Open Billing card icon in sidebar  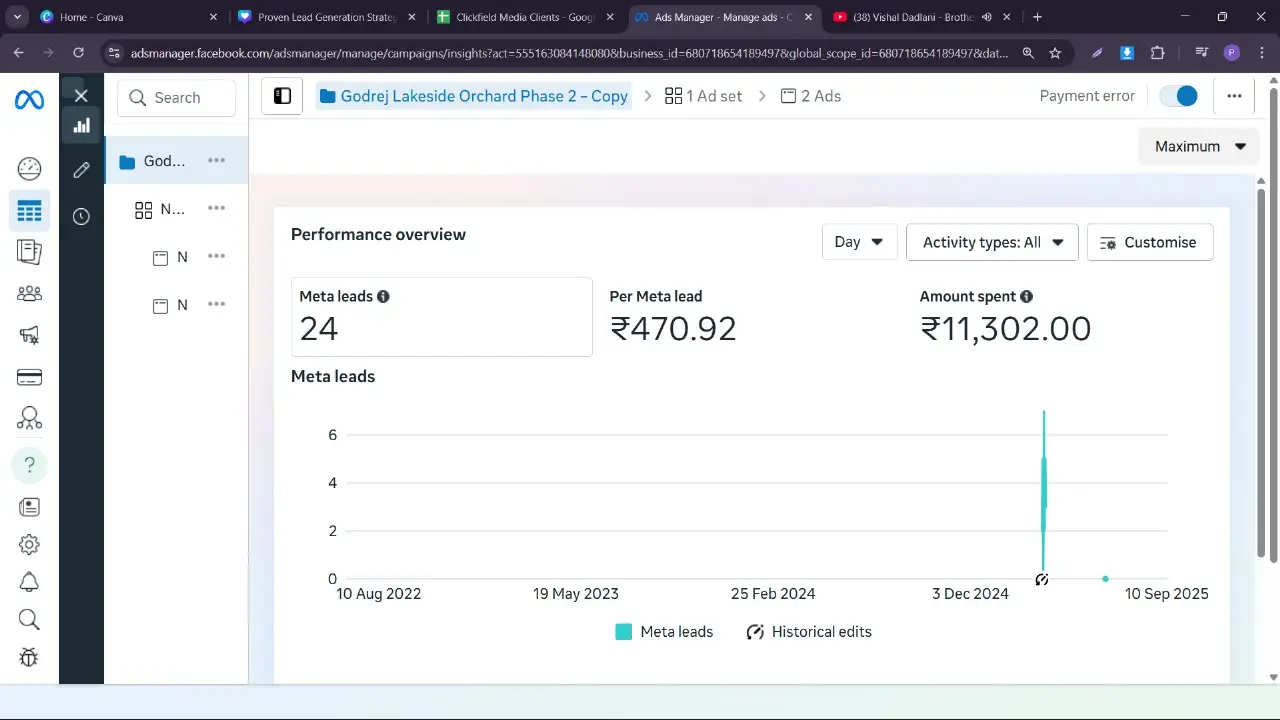pyautogui.click(x=29, y=377)
